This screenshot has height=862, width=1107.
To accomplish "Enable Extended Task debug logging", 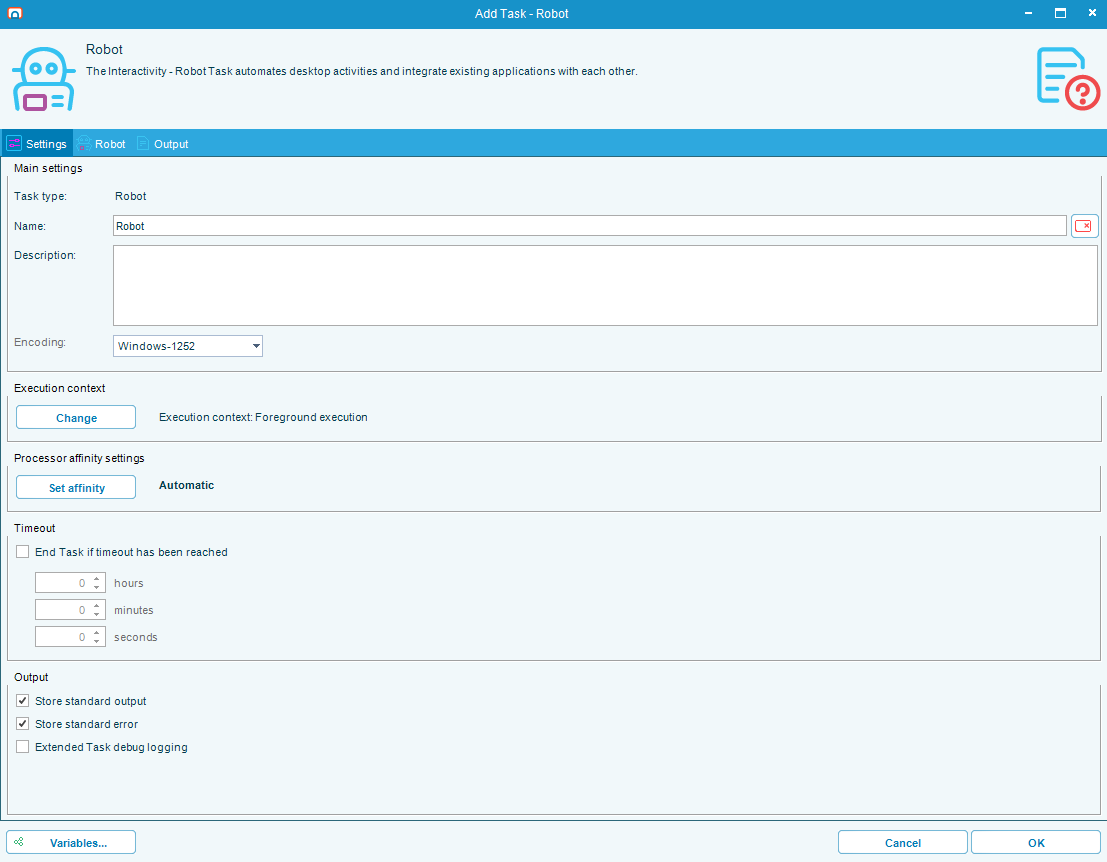I will click(x=23, y=747).
